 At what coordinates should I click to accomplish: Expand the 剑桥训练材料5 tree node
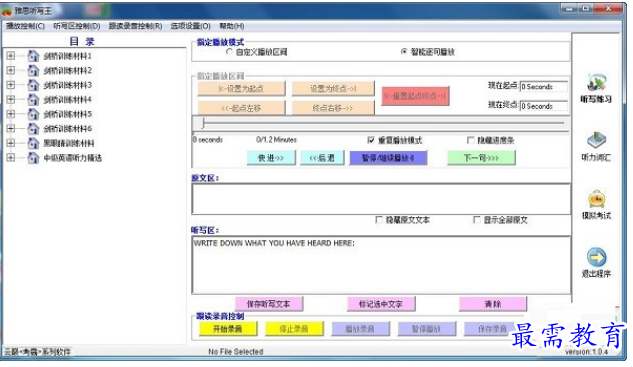click(11, 114)
